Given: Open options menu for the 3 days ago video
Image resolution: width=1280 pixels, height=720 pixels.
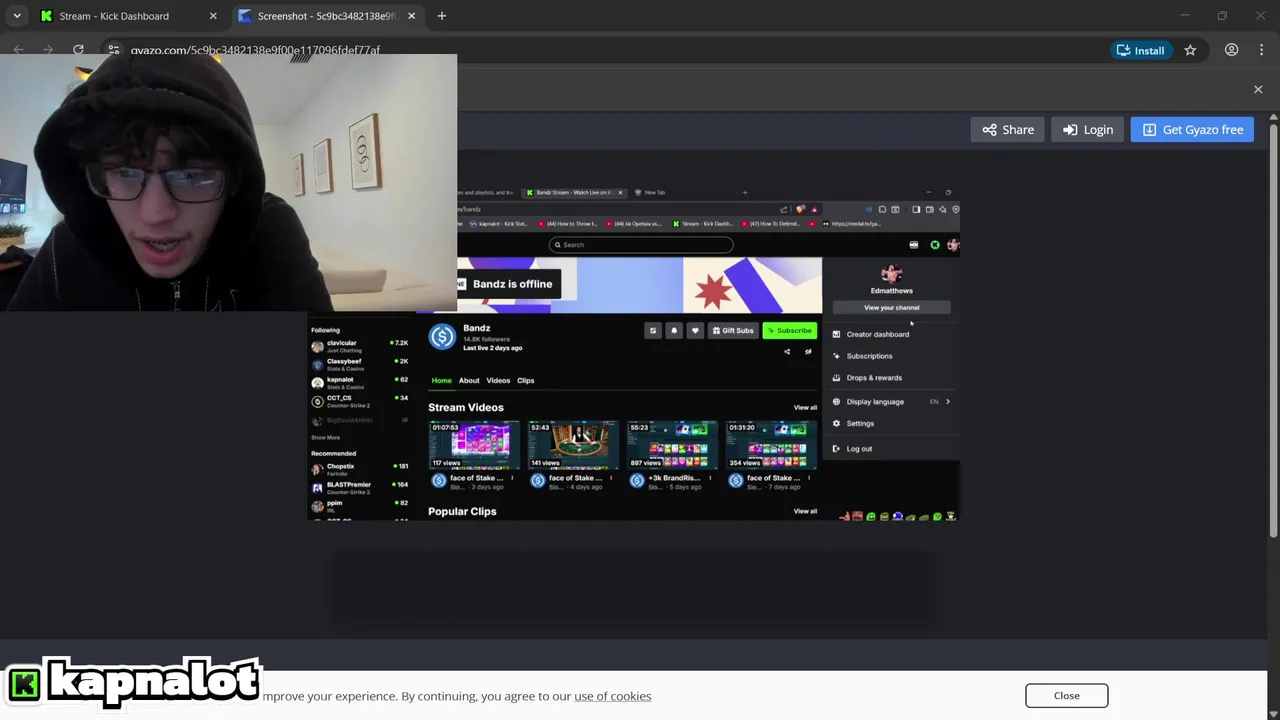Looking at the screenshot, I should pos(512,478).
